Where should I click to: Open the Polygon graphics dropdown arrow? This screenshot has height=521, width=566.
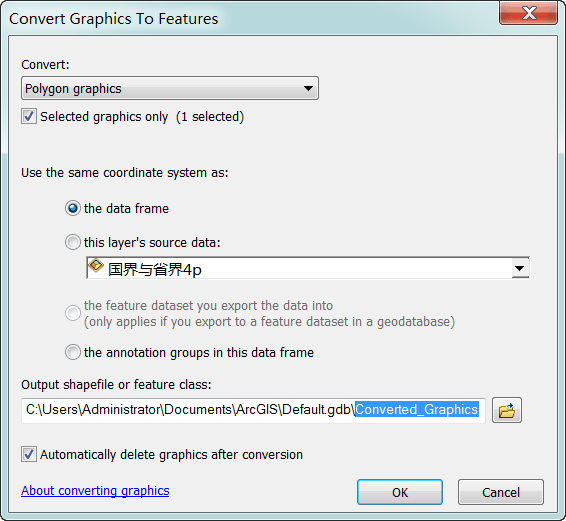[308, 88]
